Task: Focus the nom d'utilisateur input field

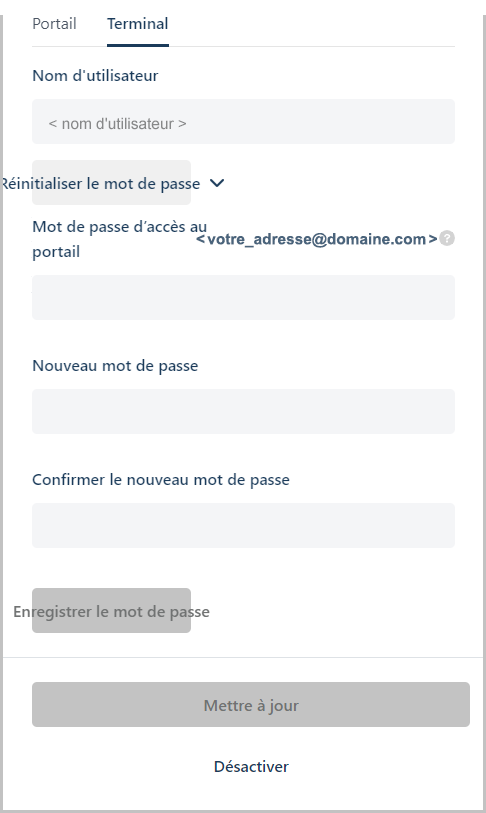Action: point(243,121)
